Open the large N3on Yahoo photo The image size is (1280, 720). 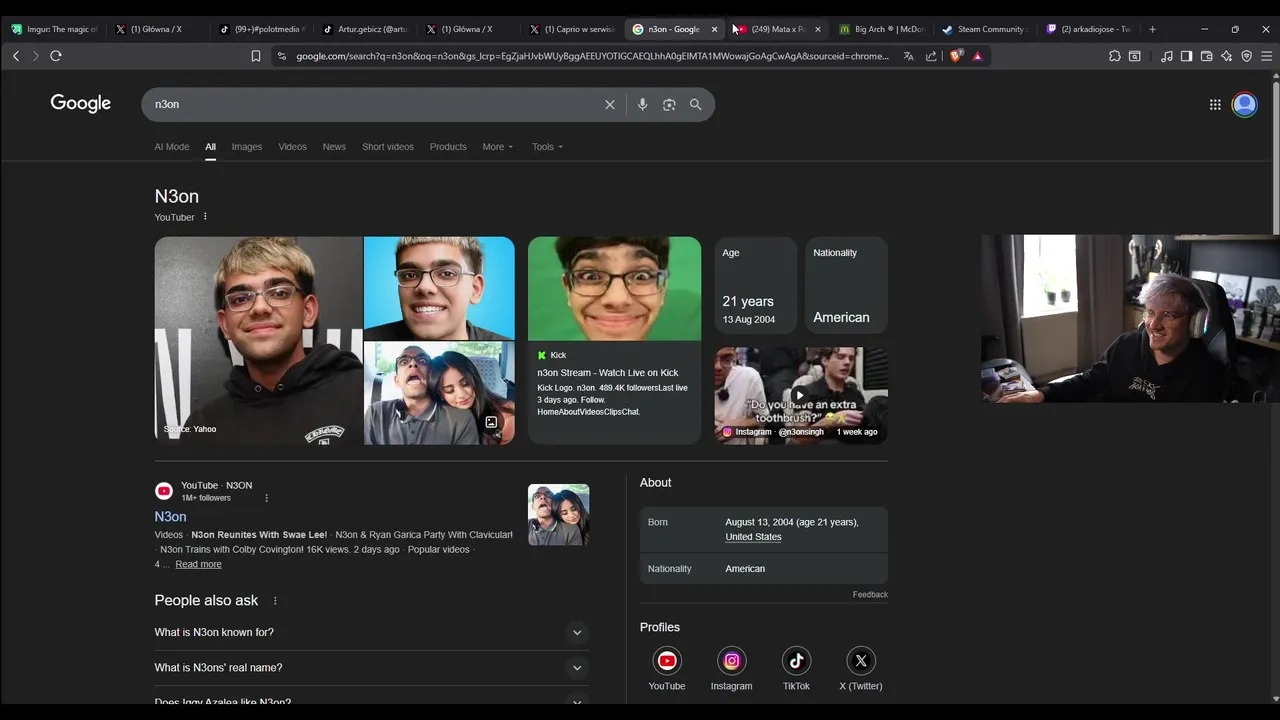(x=258, y=340)
